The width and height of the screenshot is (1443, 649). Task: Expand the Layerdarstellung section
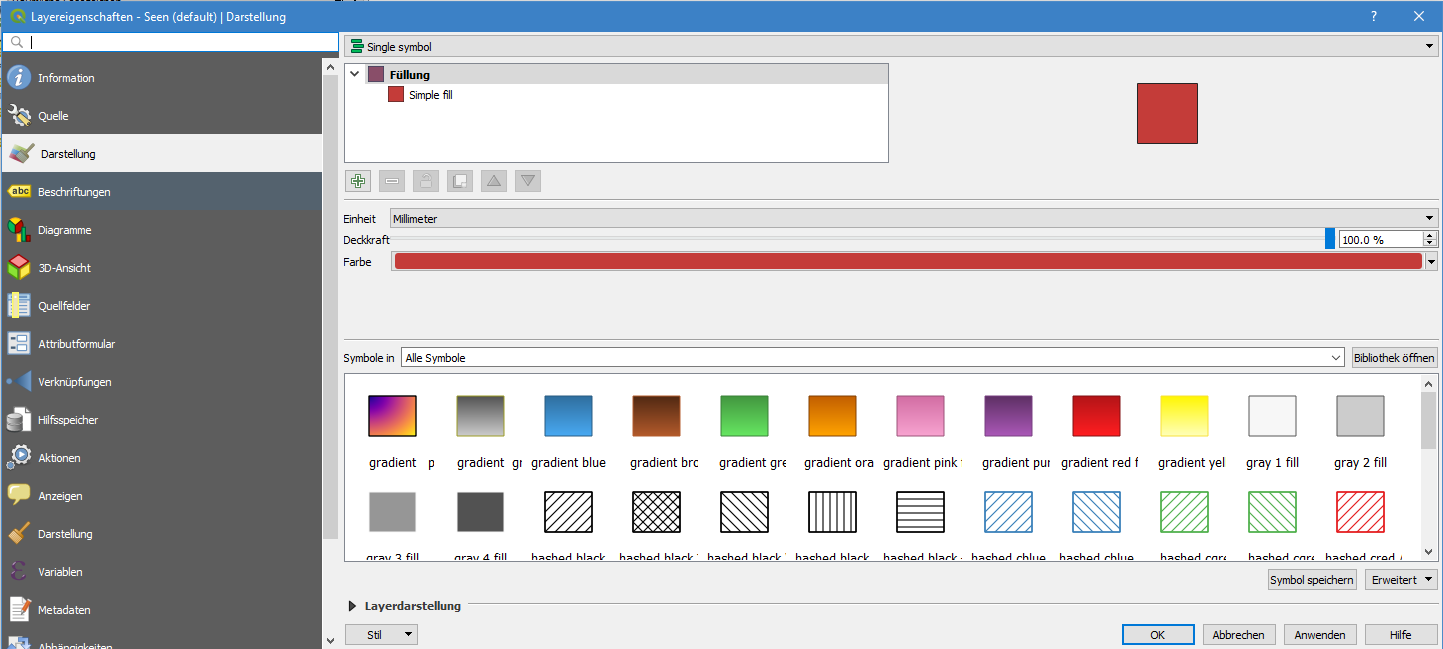click(353, 606)
